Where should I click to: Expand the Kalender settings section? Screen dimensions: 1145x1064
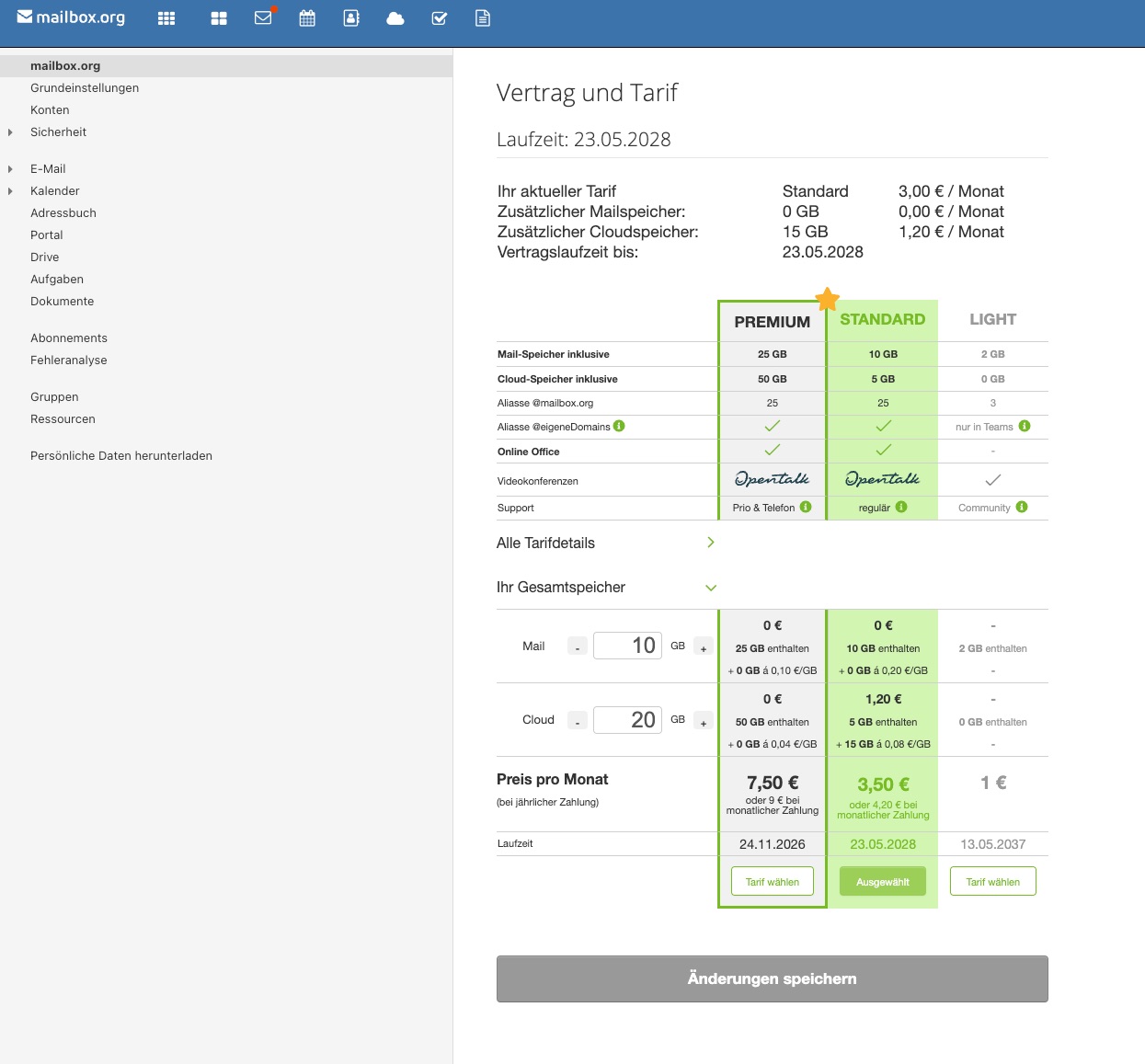click(10, 191)
